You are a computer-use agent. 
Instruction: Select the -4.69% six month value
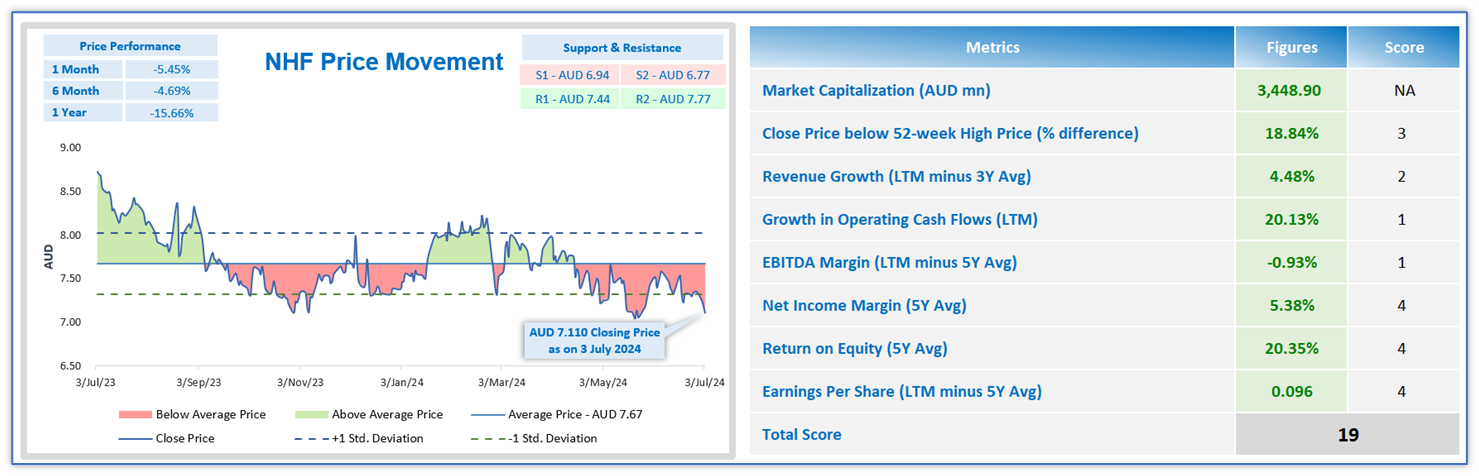coord(171,91)
